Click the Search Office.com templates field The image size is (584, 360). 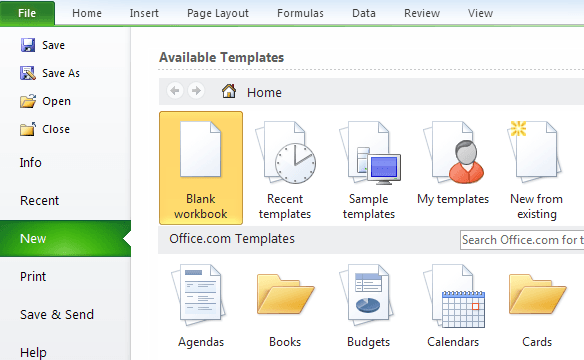[x=522, y=240]
